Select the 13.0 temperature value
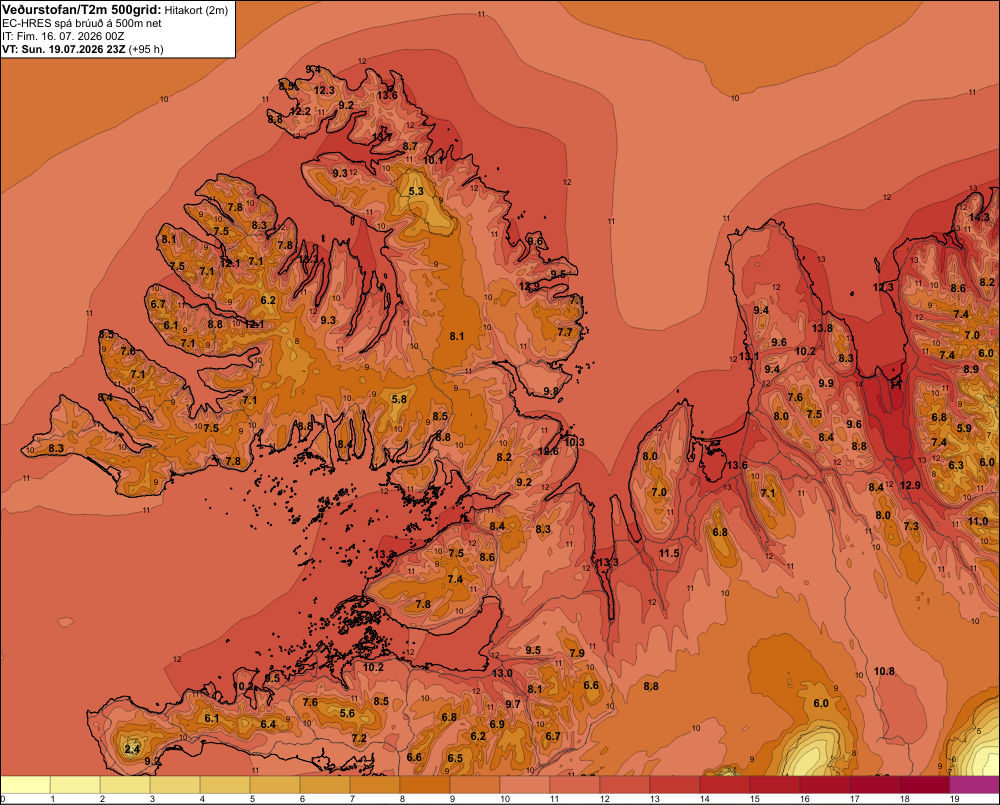1000x805 pixels. (x=502, y=673)
